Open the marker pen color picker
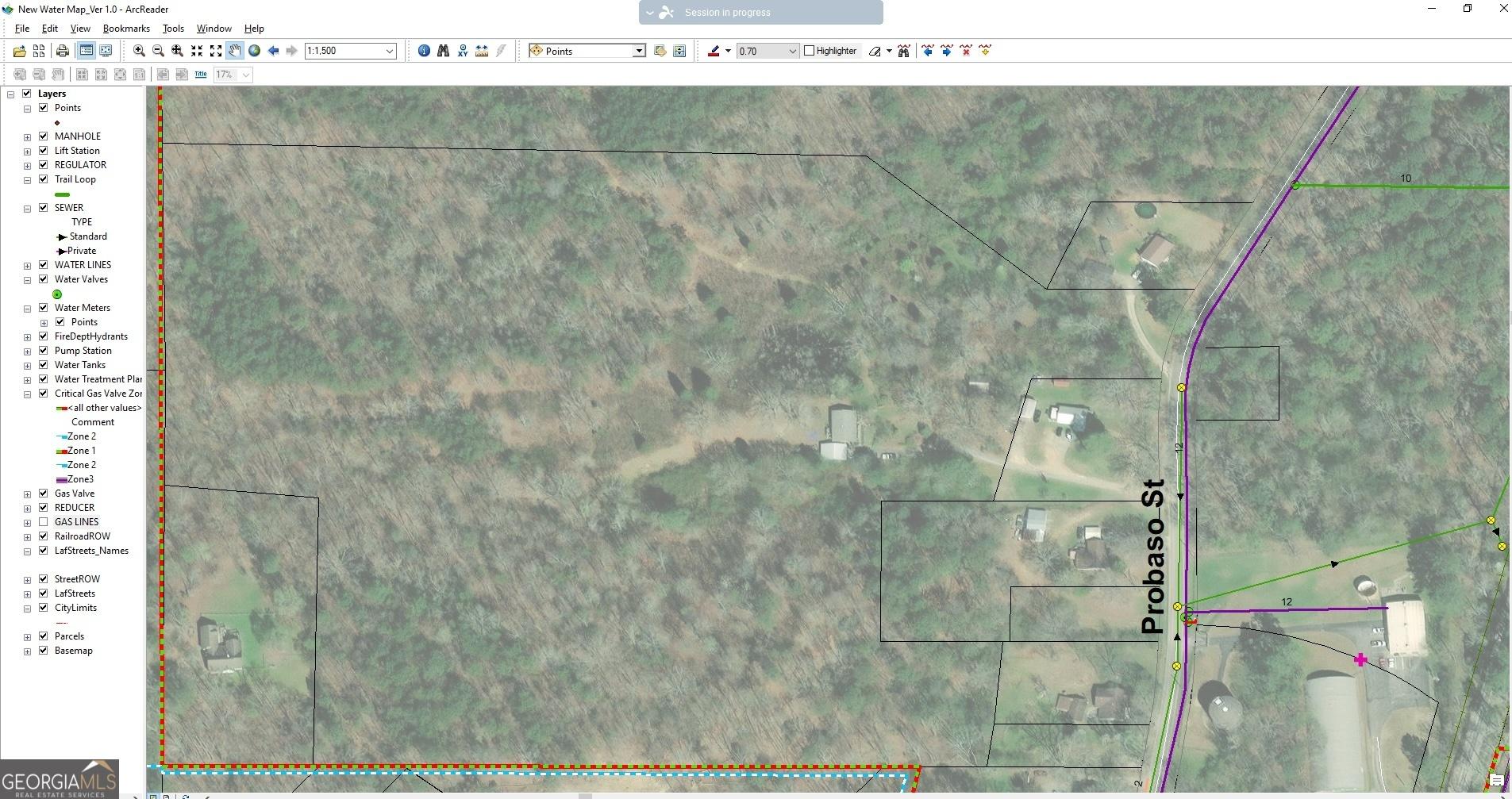 [x=727, y=51]
